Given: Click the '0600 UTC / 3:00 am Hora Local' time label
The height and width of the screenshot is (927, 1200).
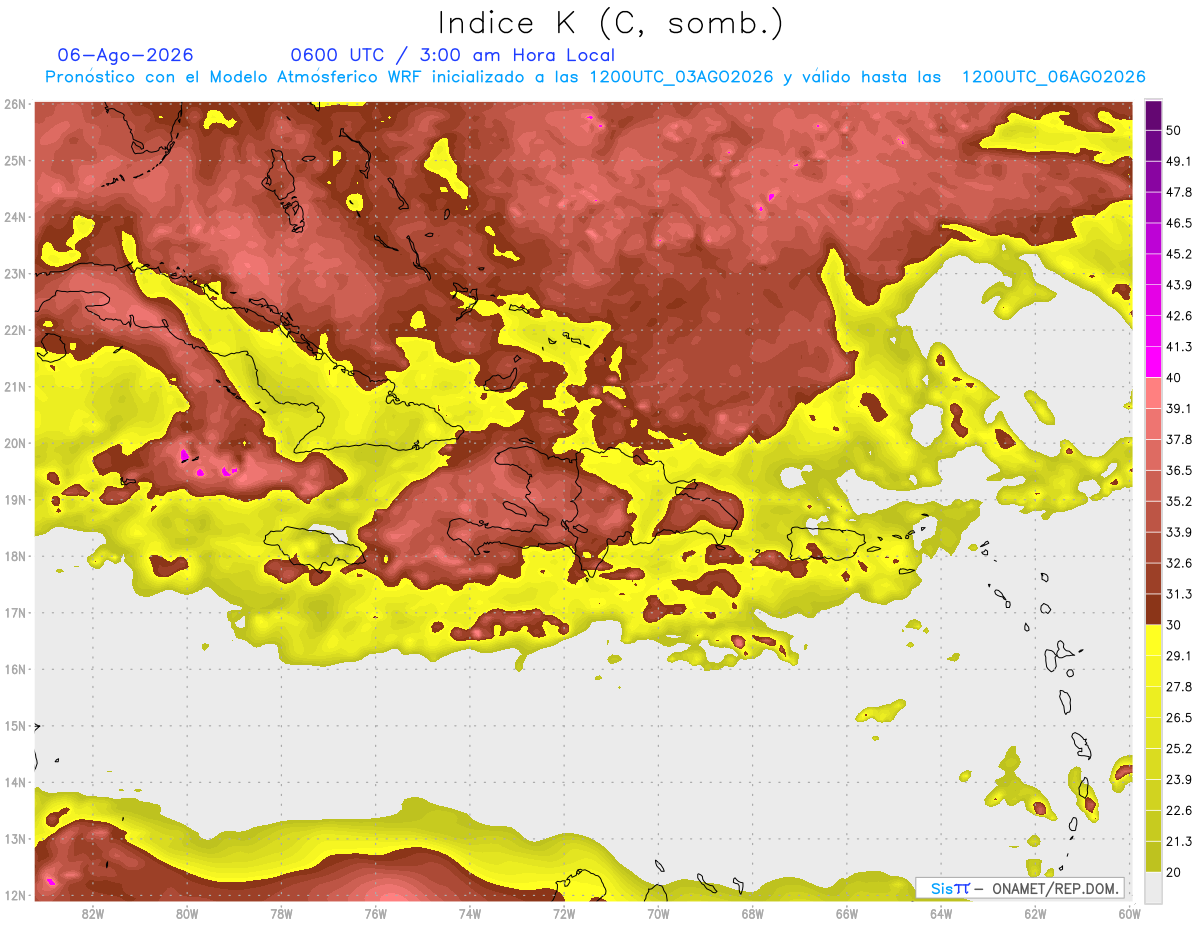Looking at the screenshot, I should coord(452,55).
